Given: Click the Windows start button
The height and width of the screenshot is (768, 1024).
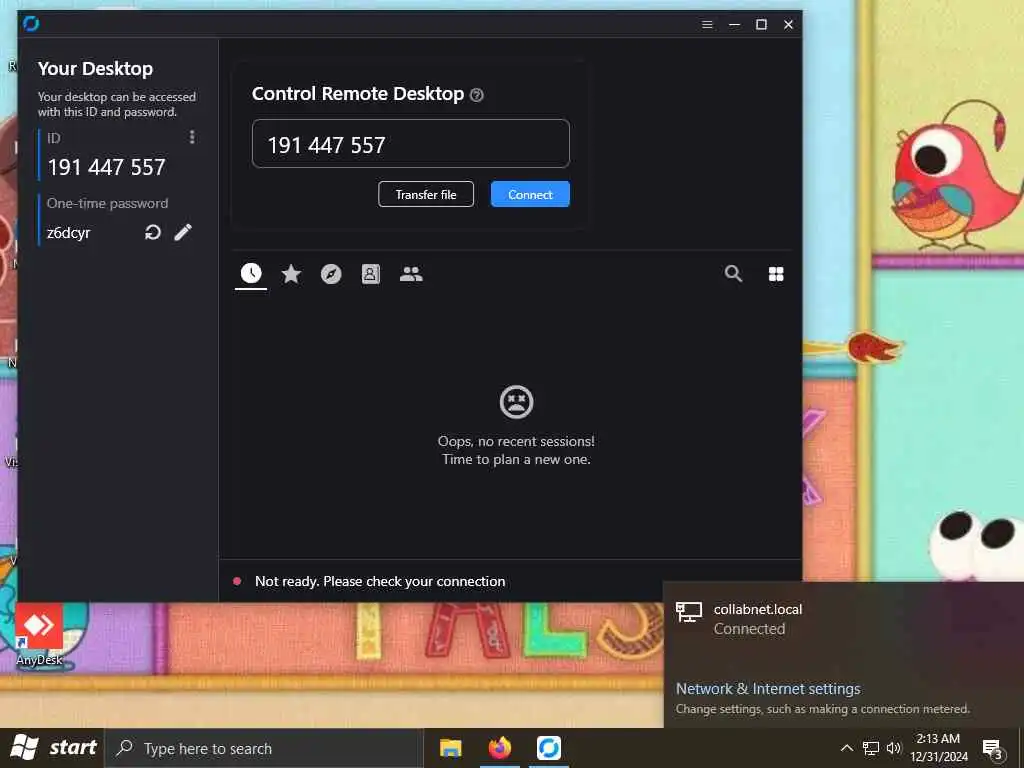Looking at the screenshot, I should 54,748.
